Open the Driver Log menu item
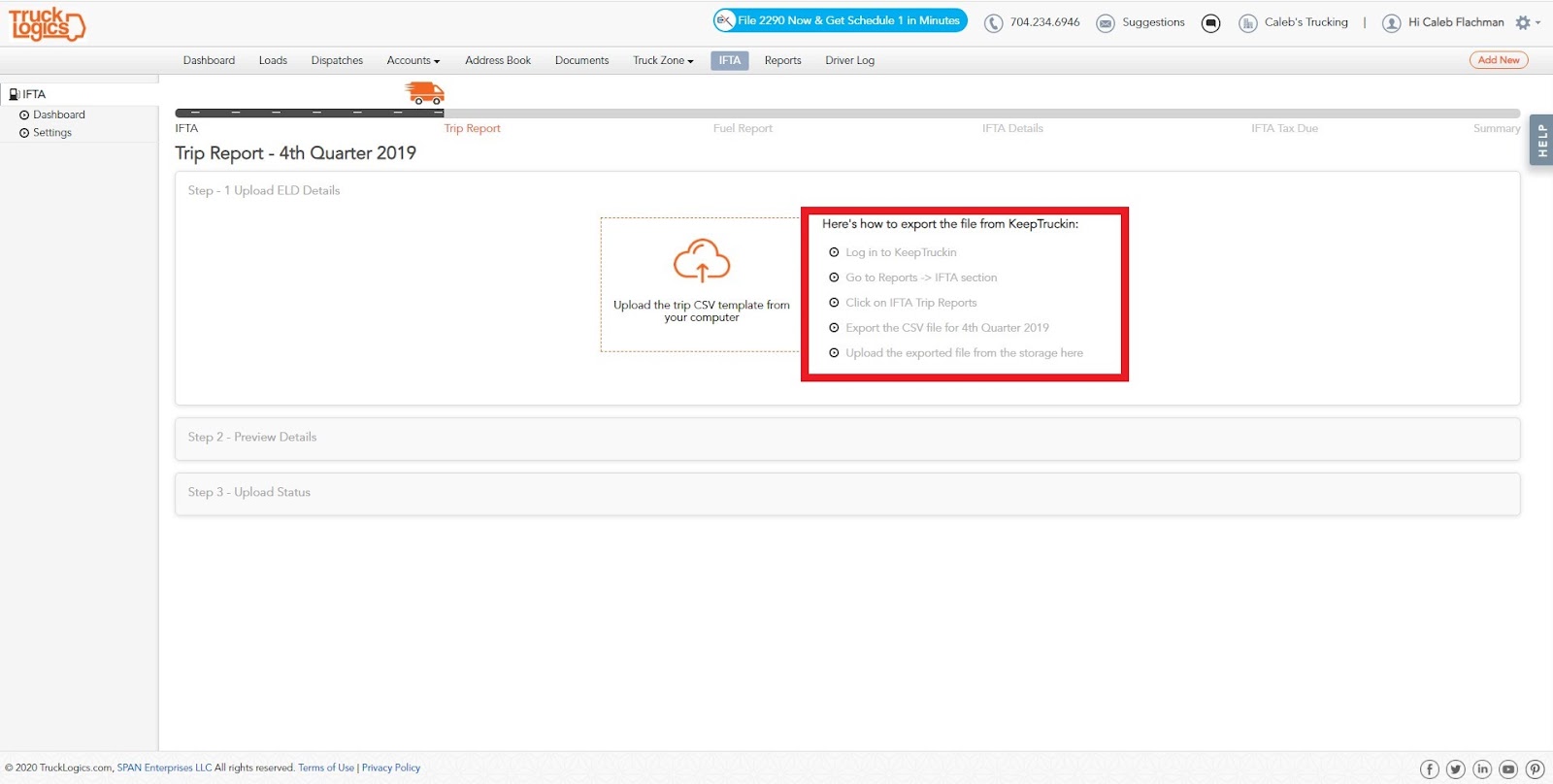This screenshot has width=1553, height=784. tap(850, 60)
